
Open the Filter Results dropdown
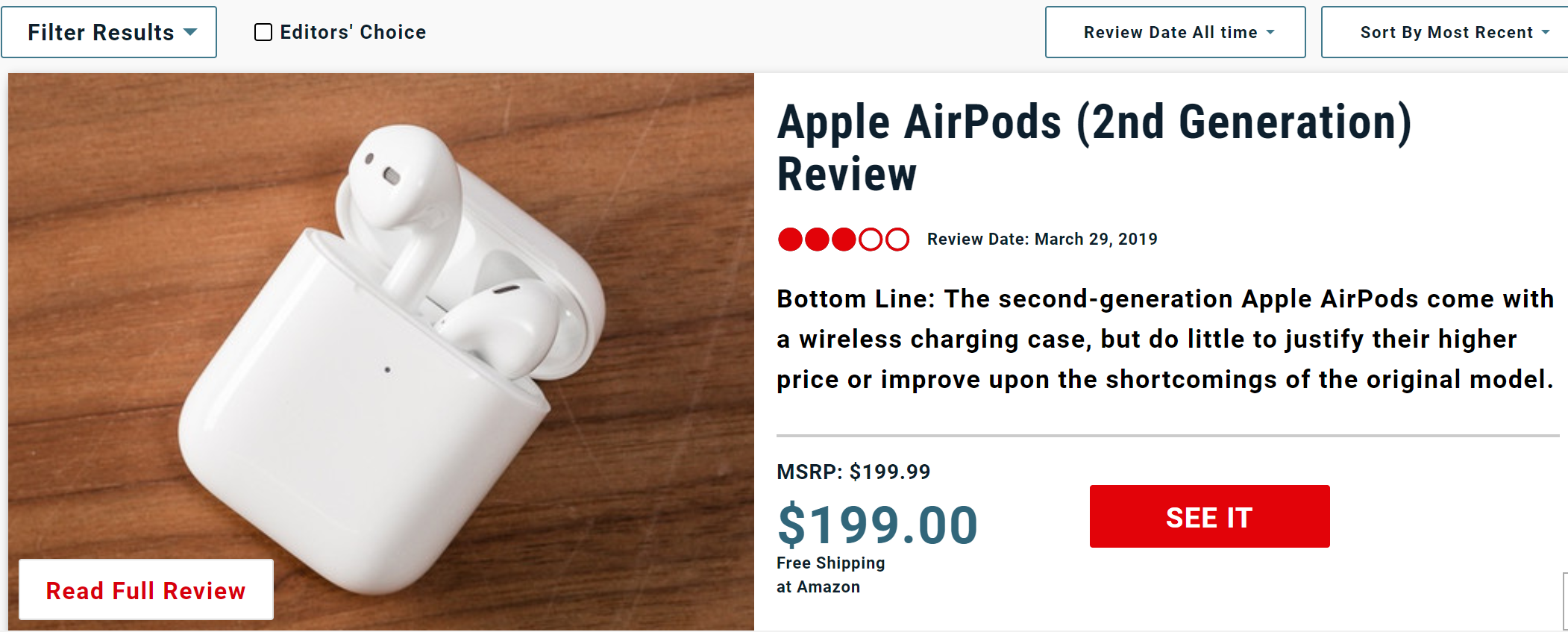[109, 32]
